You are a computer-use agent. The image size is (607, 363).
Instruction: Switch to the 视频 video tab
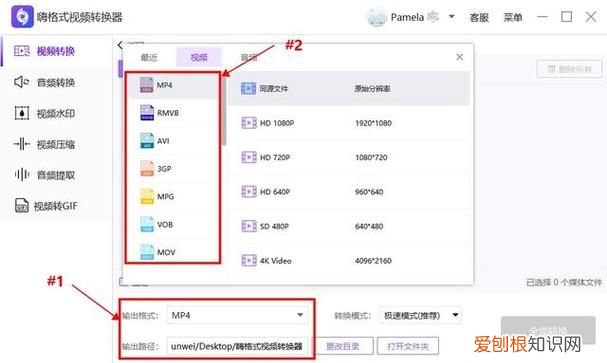(199, 57)
